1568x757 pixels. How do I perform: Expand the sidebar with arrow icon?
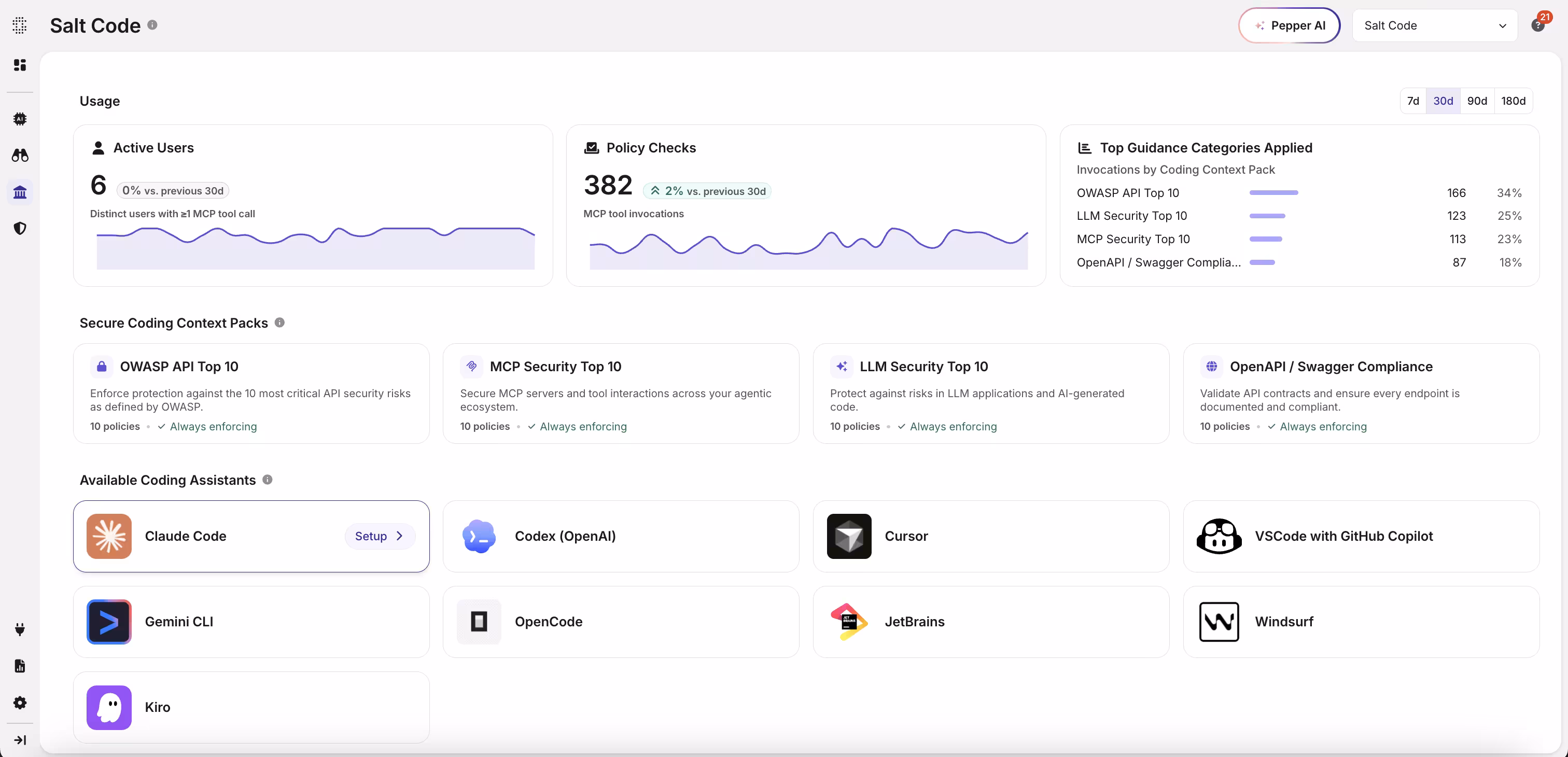[x=20, y=740]
